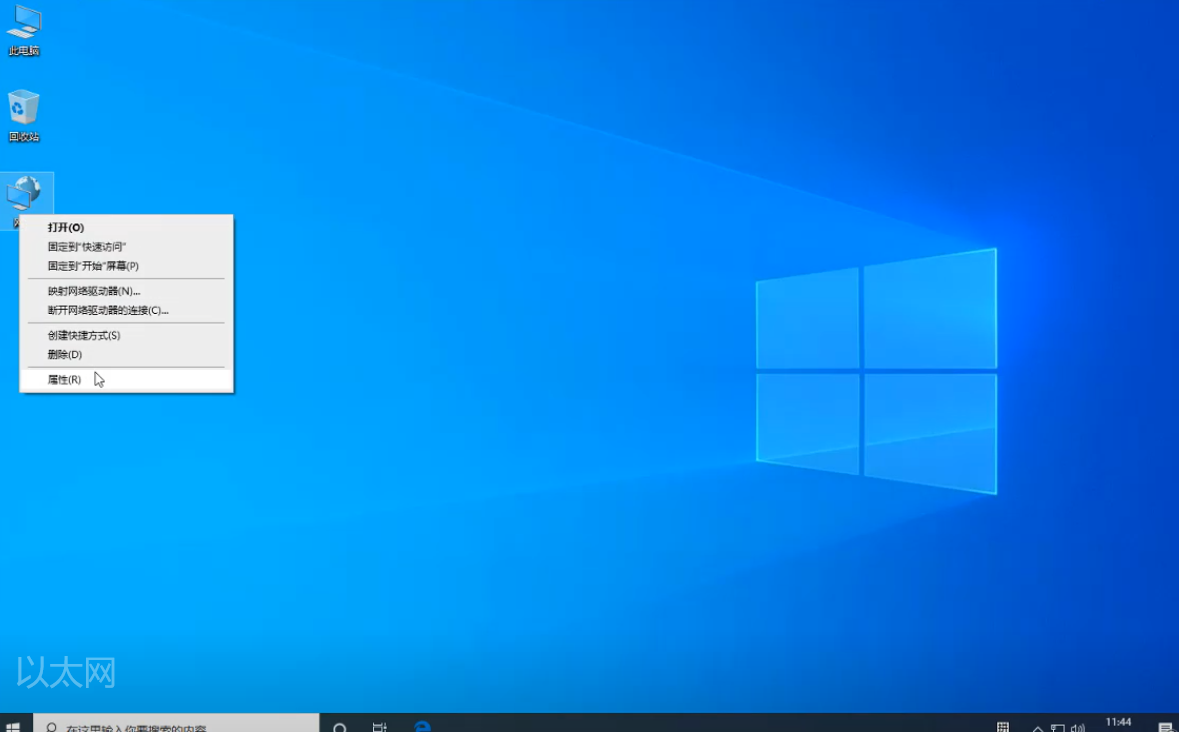The image size is (1179, 732).
Task: Click the Cortana circle icon in taskbar
Action: 340,727
